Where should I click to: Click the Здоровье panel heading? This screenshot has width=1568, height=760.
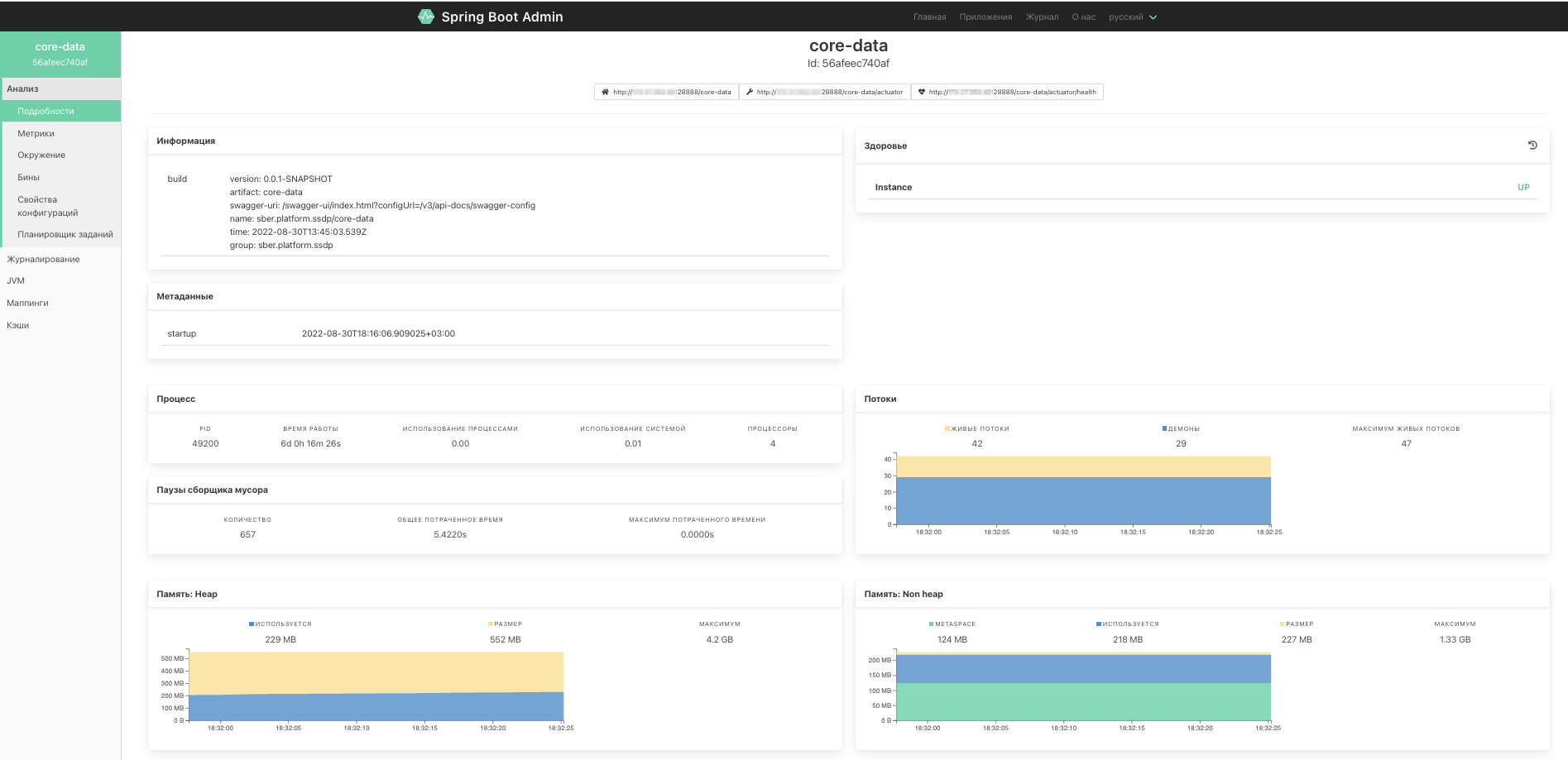click(x=885, y=146)
